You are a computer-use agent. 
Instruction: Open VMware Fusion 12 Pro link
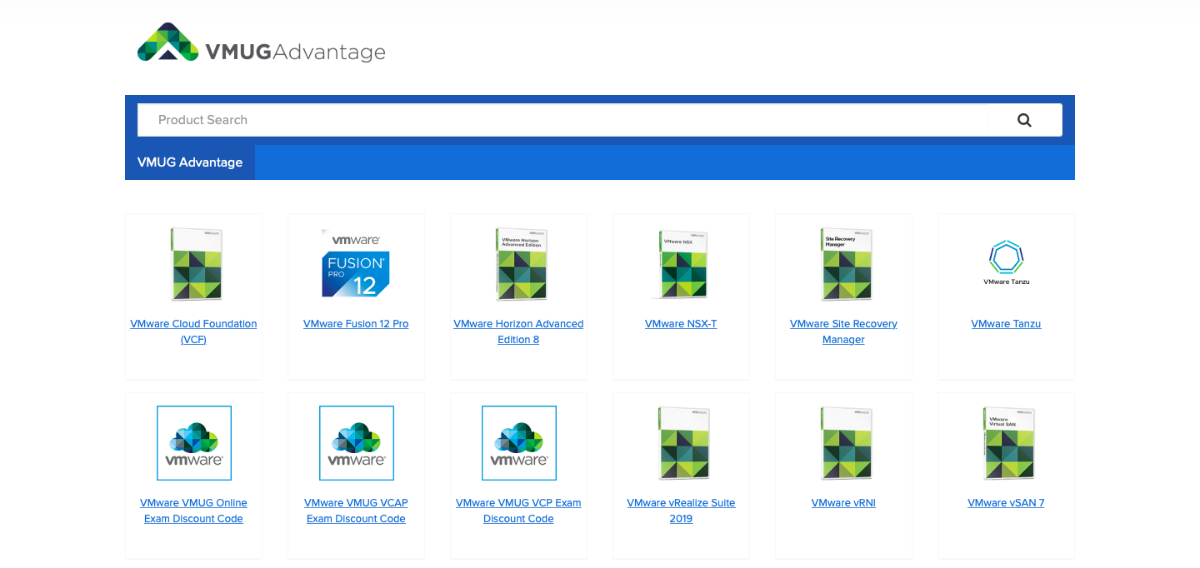click(356, 324)
